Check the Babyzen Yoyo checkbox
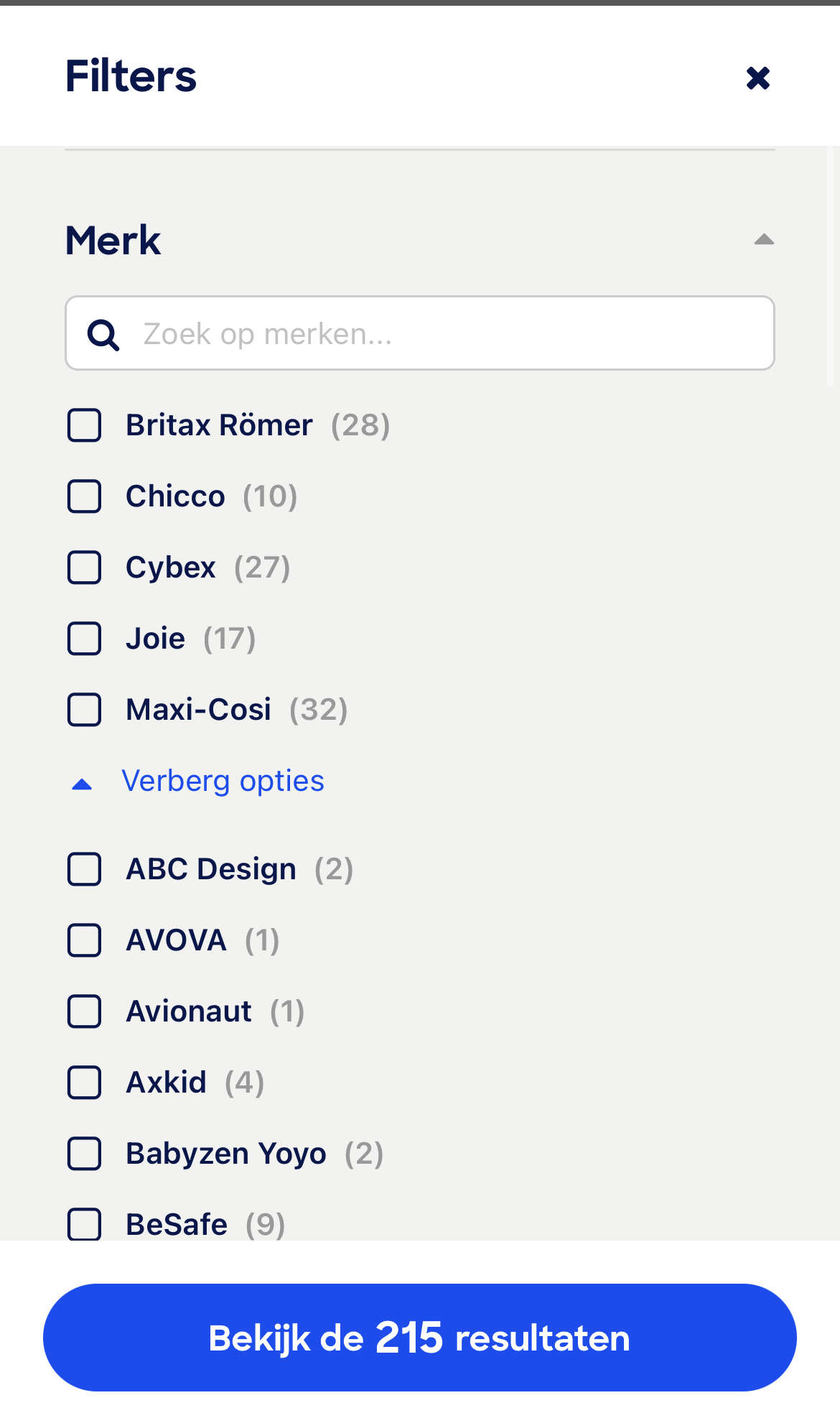This screenshot has height=1413, width=840. click(x=84, y=1154)
